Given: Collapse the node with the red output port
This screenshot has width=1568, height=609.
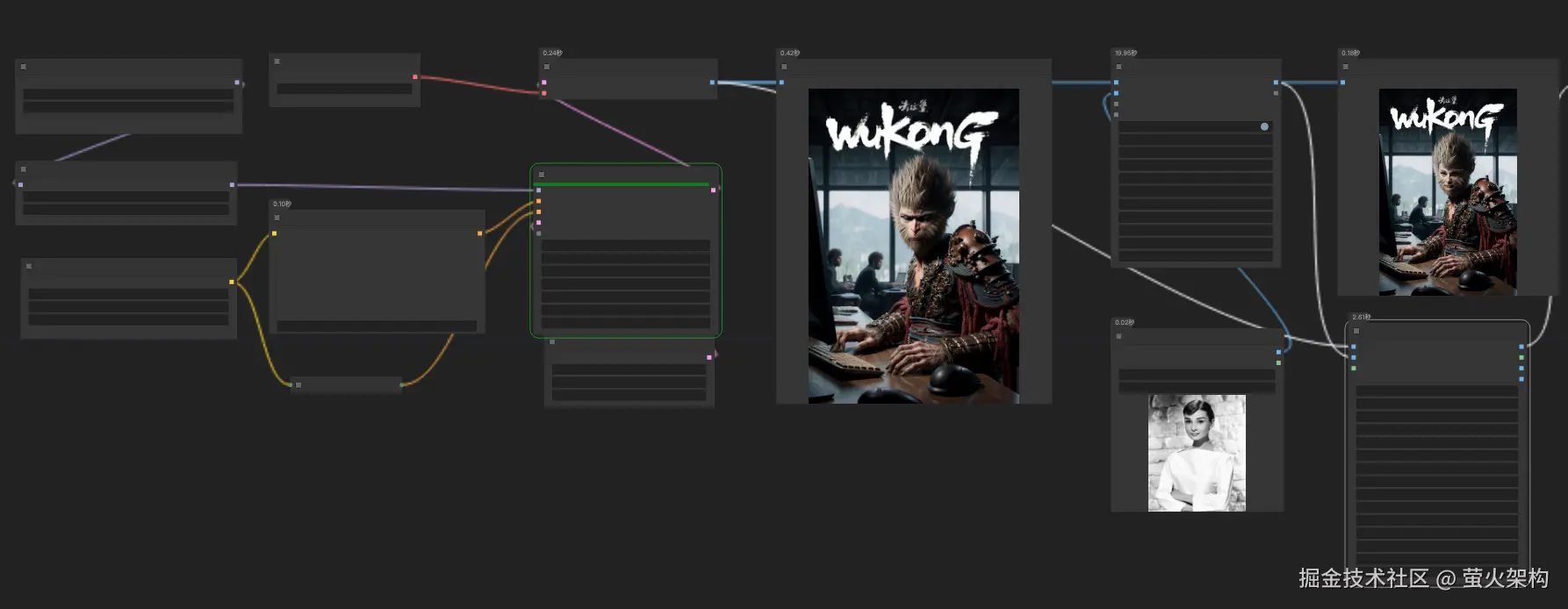Looking at the screenshot, I should 277,61.
